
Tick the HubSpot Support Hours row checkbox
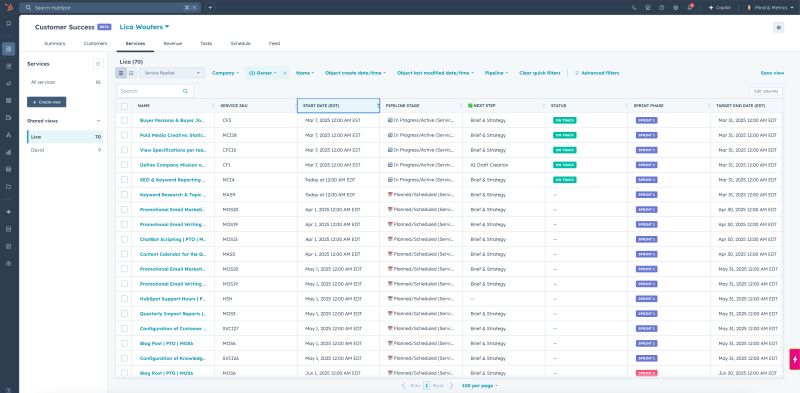pyautogui.click(x=124, y=299)
